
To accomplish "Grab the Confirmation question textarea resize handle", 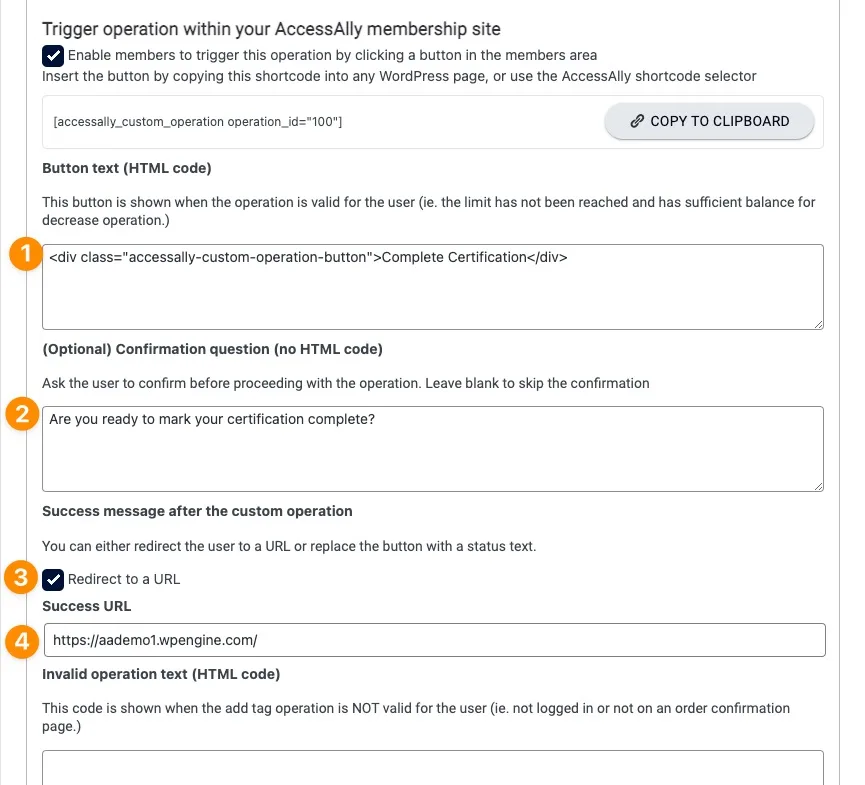I will [818, 485].
